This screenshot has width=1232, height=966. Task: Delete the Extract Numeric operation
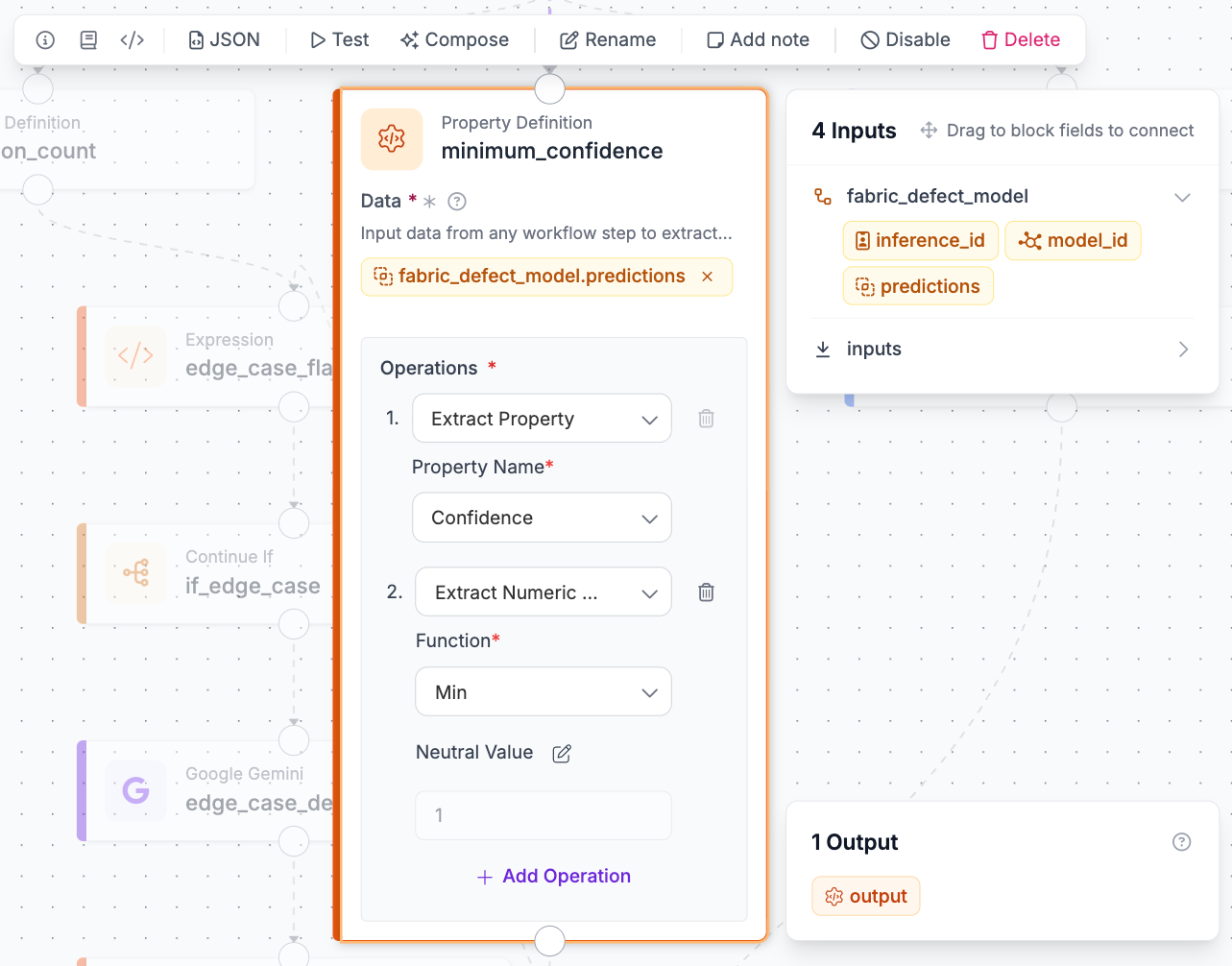(x=706, y=592)
